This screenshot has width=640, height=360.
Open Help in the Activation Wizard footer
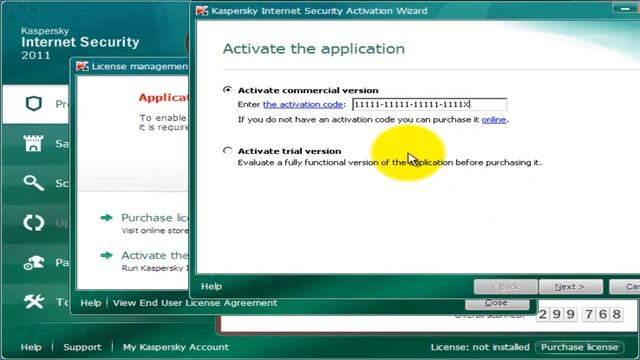click(x=211, y=287)
